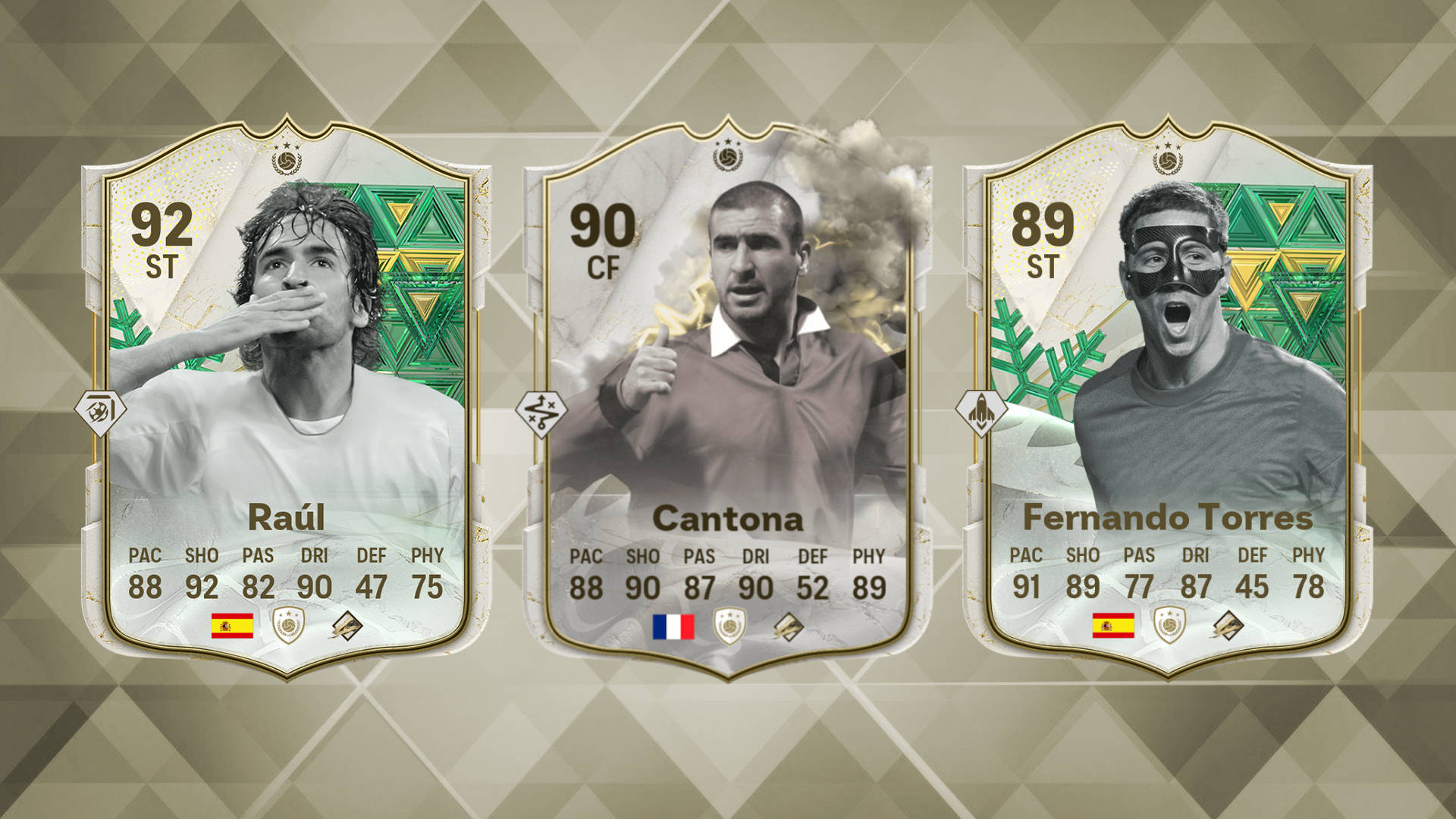Select the Cantona player name
The image size is (1456, 819).
tap(727, 519)
